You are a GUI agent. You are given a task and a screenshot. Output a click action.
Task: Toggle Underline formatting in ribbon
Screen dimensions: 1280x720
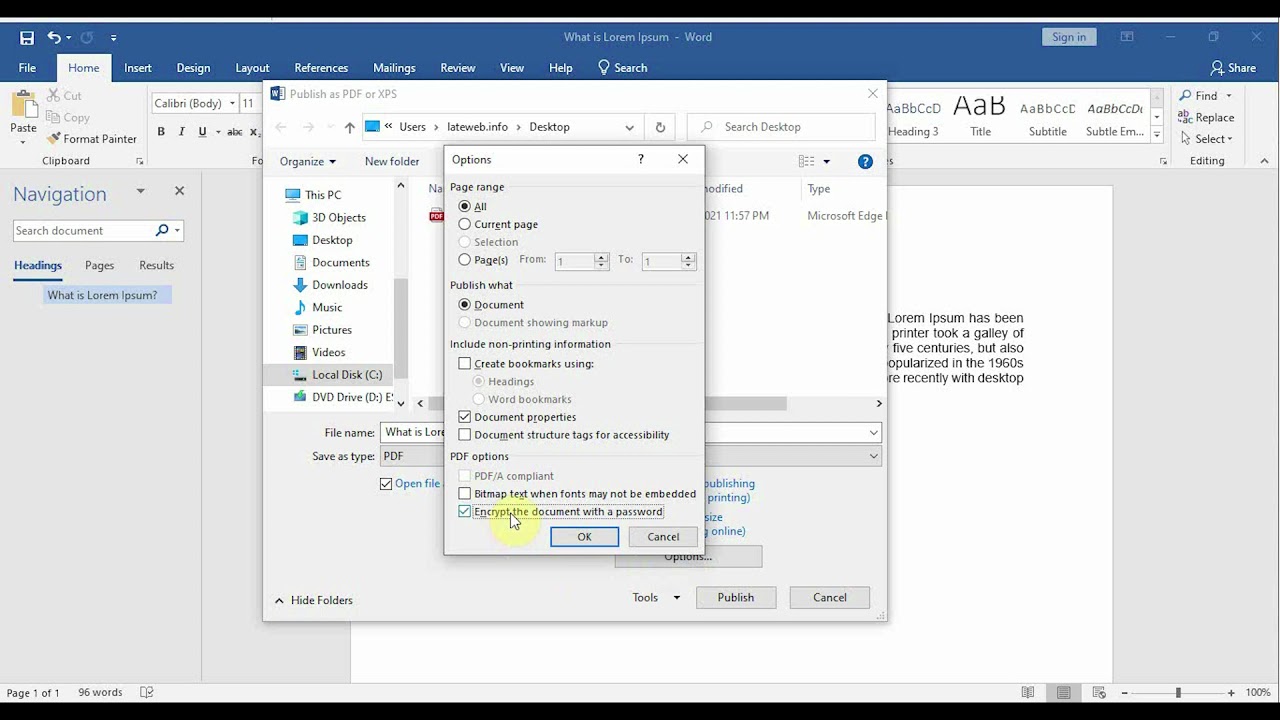pyautogui.click(x=202, y=132)
